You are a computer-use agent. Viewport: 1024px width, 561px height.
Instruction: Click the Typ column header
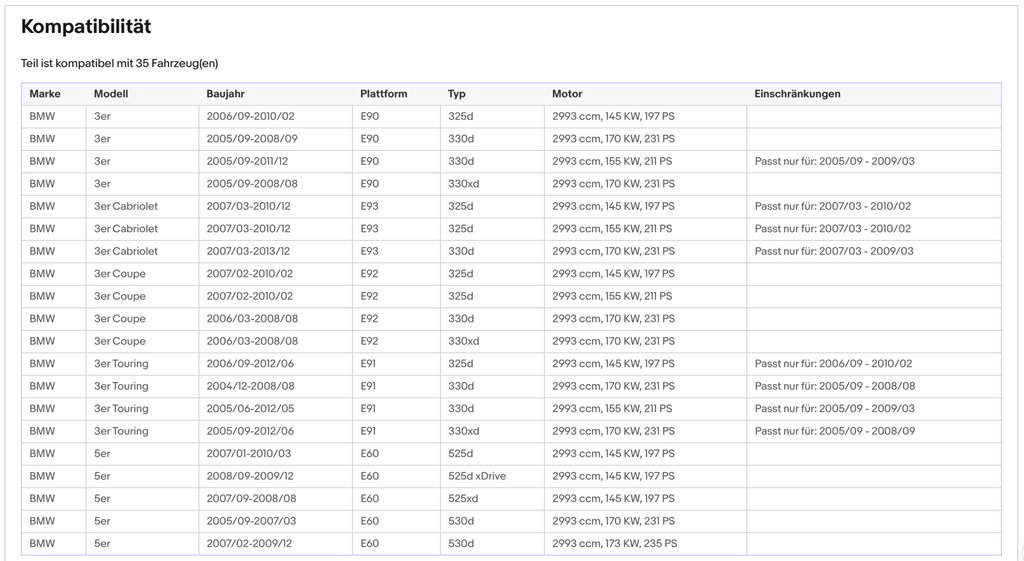(x=456, y=94)
